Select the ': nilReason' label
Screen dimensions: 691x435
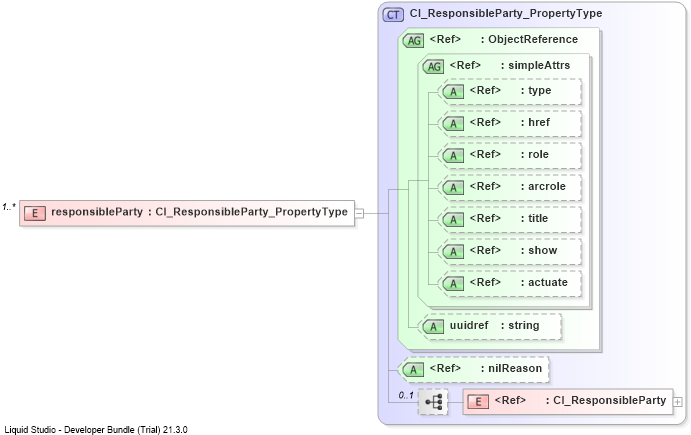[x=511, y=368]
